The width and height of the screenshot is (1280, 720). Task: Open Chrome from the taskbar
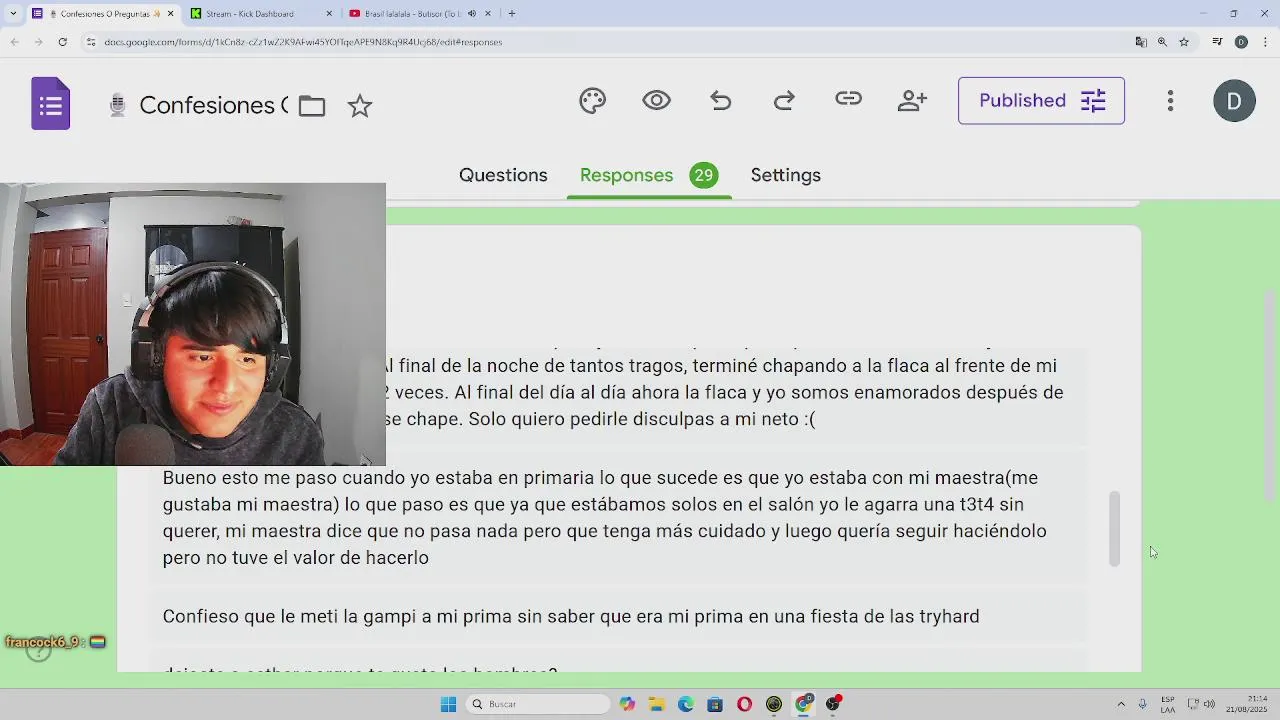[804, 704]
